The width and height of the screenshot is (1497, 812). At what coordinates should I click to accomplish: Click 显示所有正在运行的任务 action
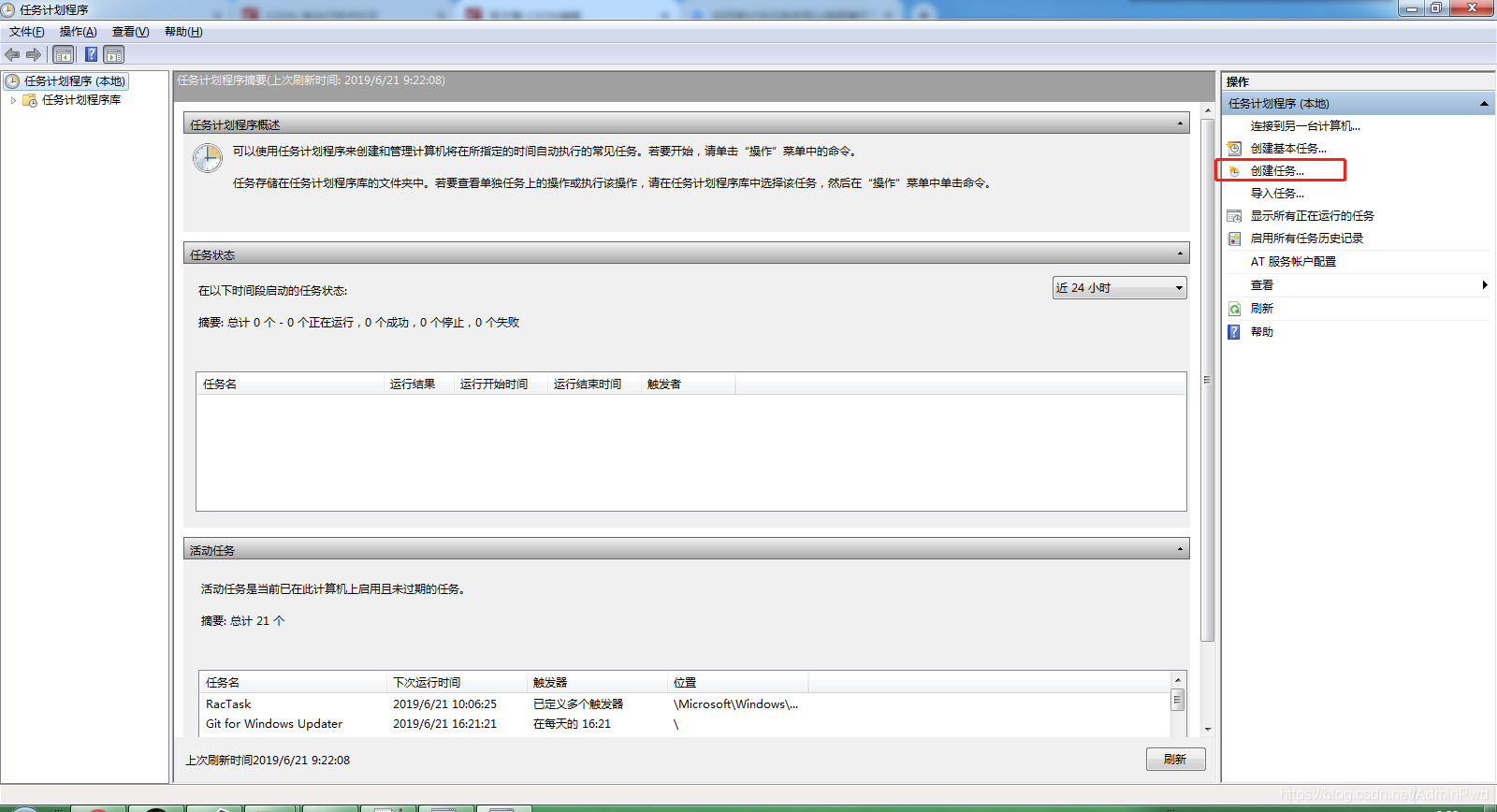pyautogui.click(x=1312, y=216)
